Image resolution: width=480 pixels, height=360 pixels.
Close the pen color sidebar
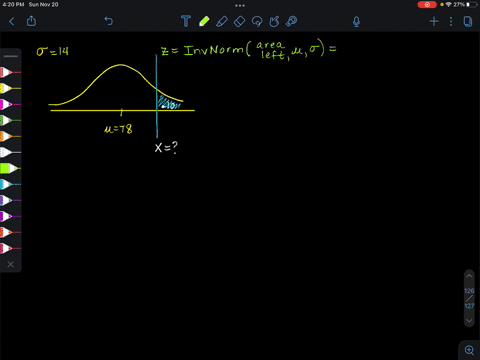pos(11,264)
